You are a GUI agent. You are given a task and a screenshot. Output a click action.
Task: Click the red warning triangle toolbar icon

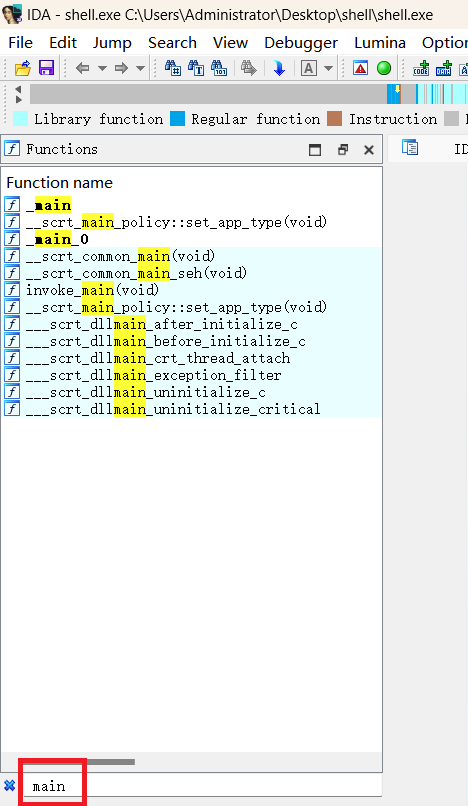[x=361, y=68]
